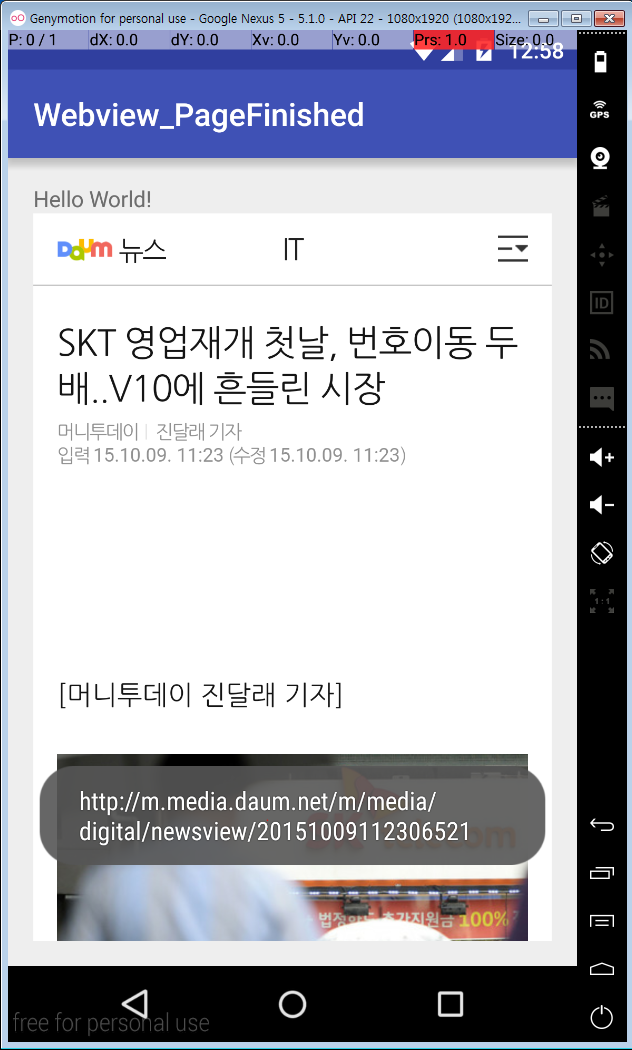Open the SMS message widget
This screenshot has width=632, height=1050.
tap(601, 398)
